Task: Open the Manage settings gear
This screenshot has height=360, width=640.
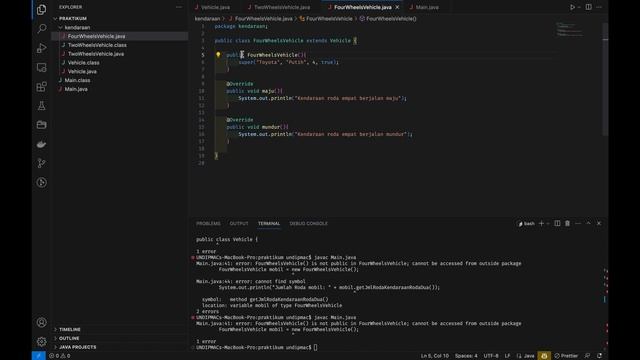Action: click(x=41, y=341)
